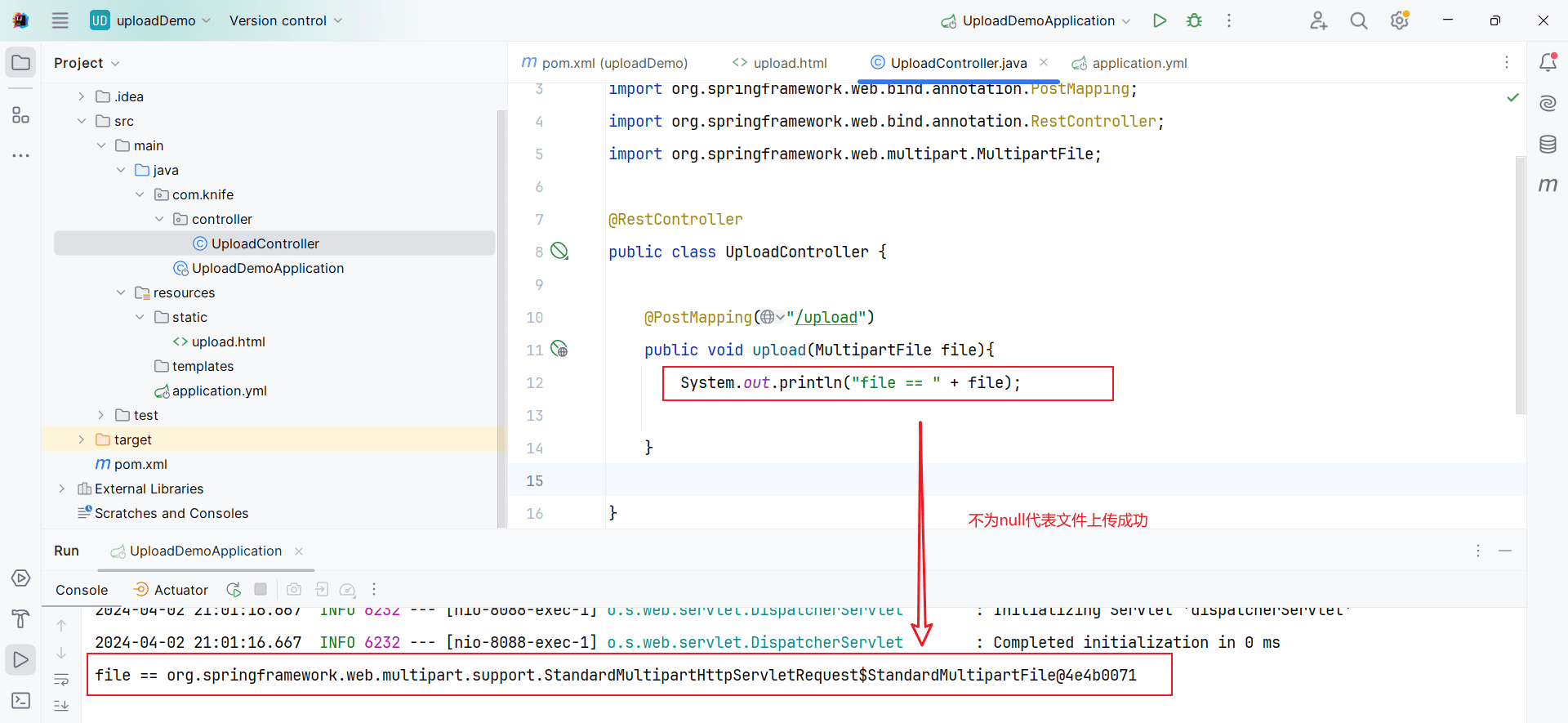
Task: Click the /upload URL link in code
Action: click(x=826, y=317)
